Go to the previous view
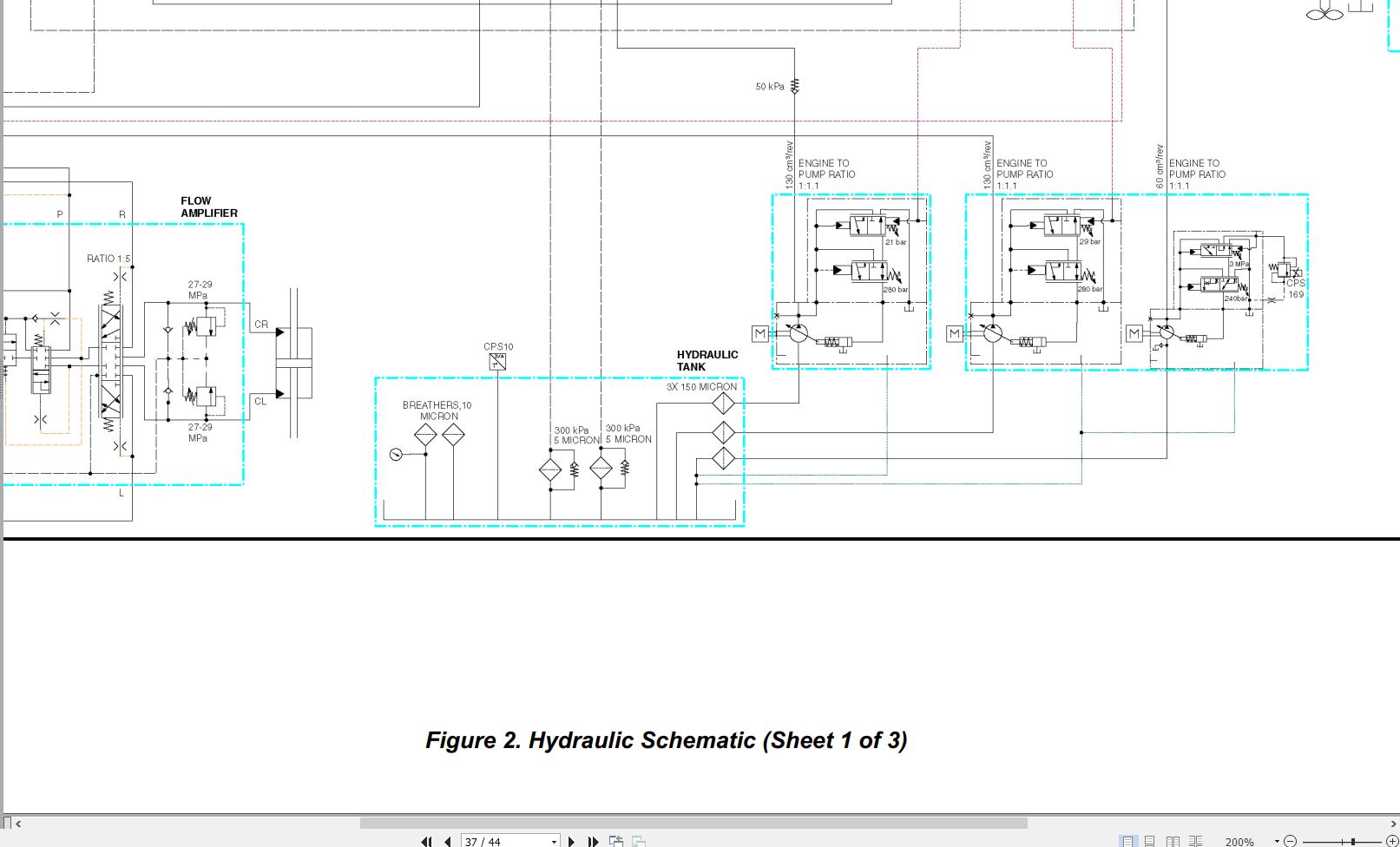This screenshot has width=1400, height=847. 616,841
